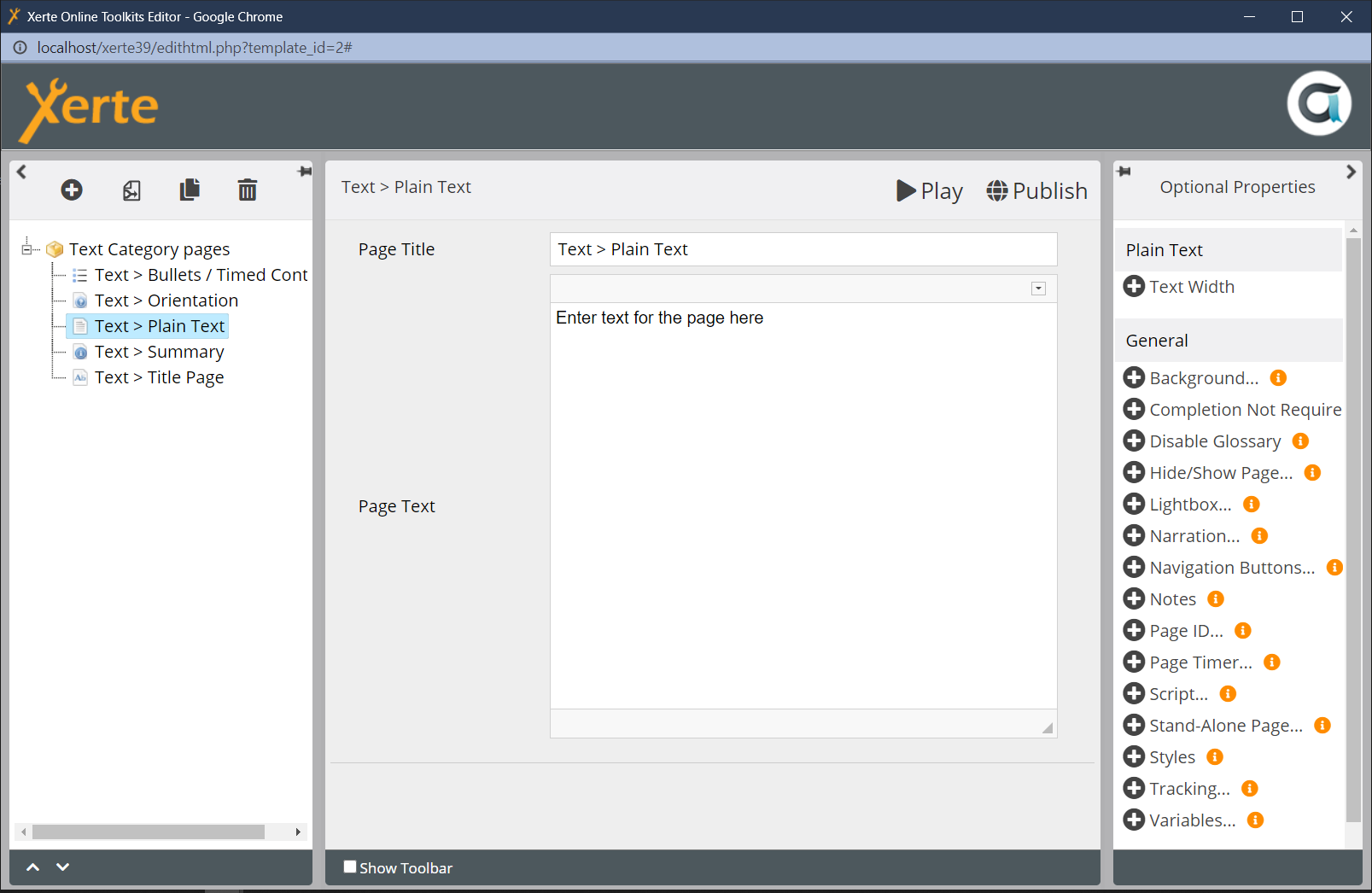Image resolution: width=1372 pixels, height=893 pixels.
Task: Click the duplicate page icon
Action: 190,190
